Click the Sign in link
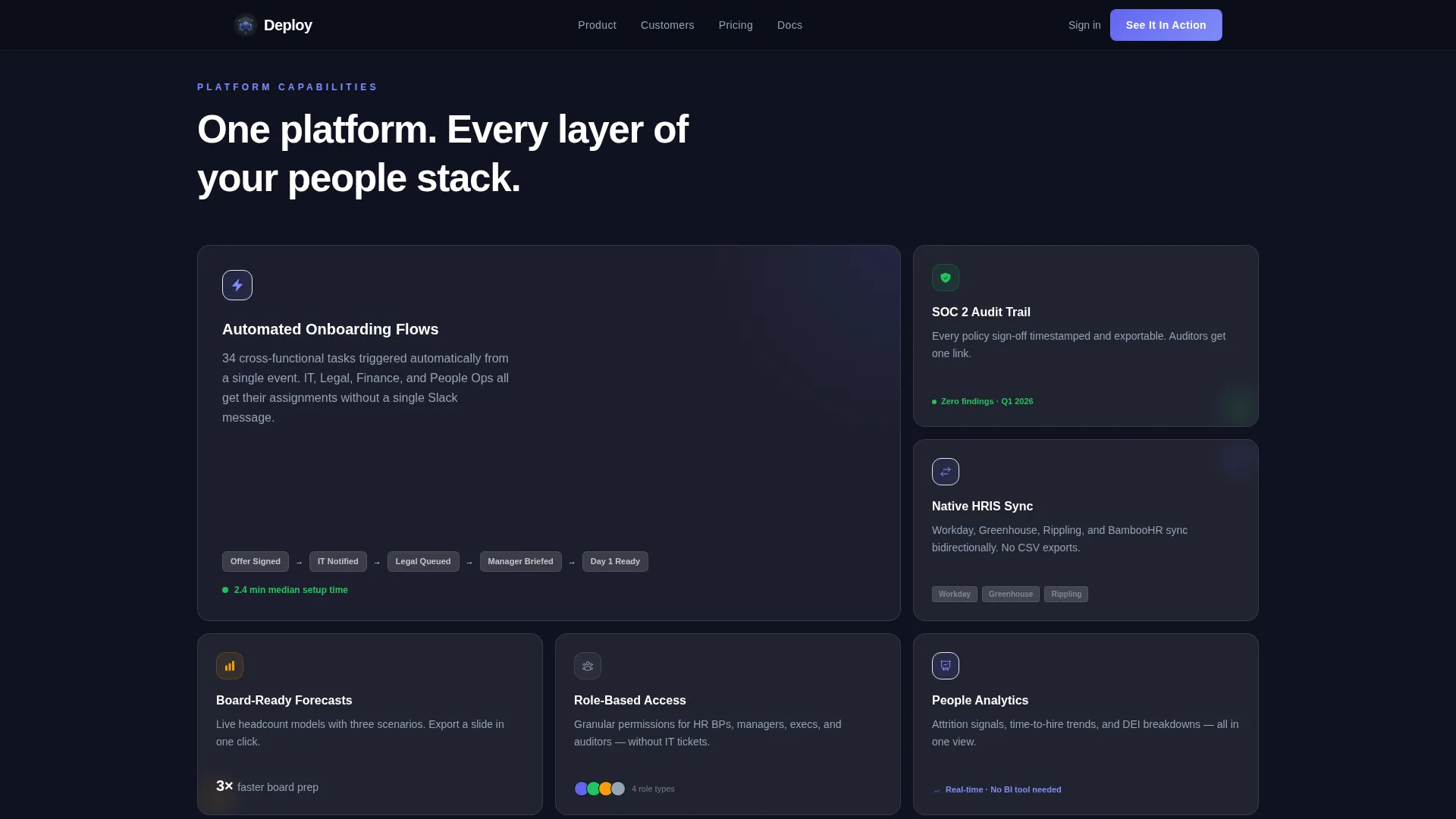Screen dimensions: 1456x819 pyautogui.click(x=1084, y=25)
